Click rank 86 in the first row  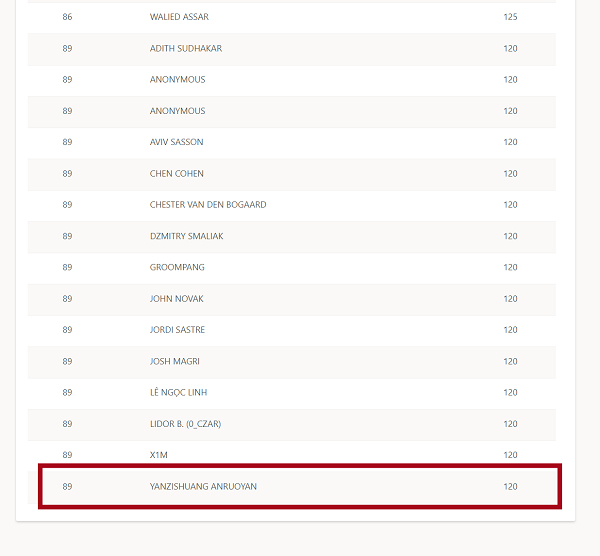pos(67,17)
